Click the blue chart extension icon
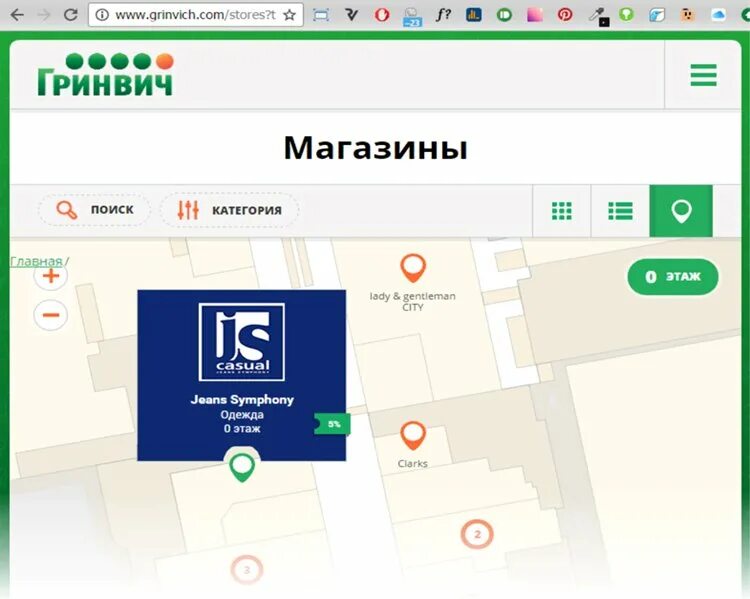This screenshot has width=750, height=599. [474, 15]
